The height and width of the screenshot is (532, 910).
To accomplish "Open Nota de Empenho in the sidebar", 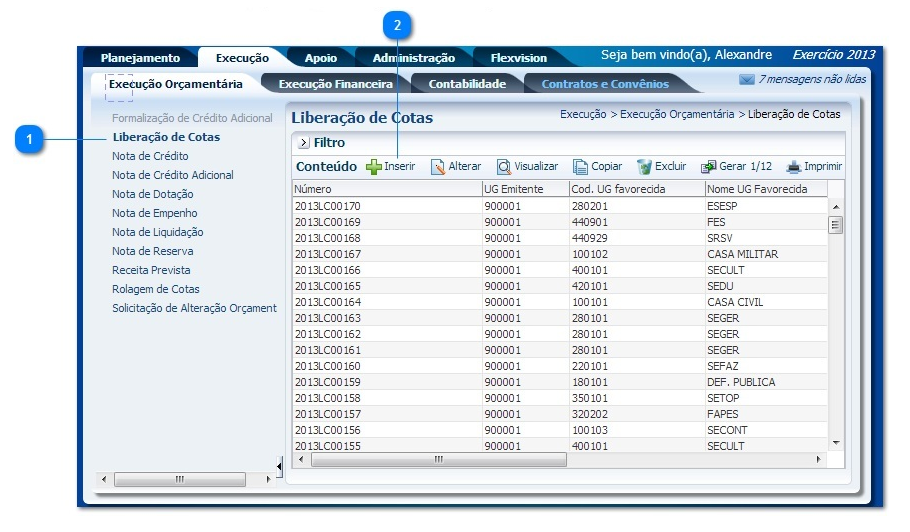I will [x=154, y=213].
